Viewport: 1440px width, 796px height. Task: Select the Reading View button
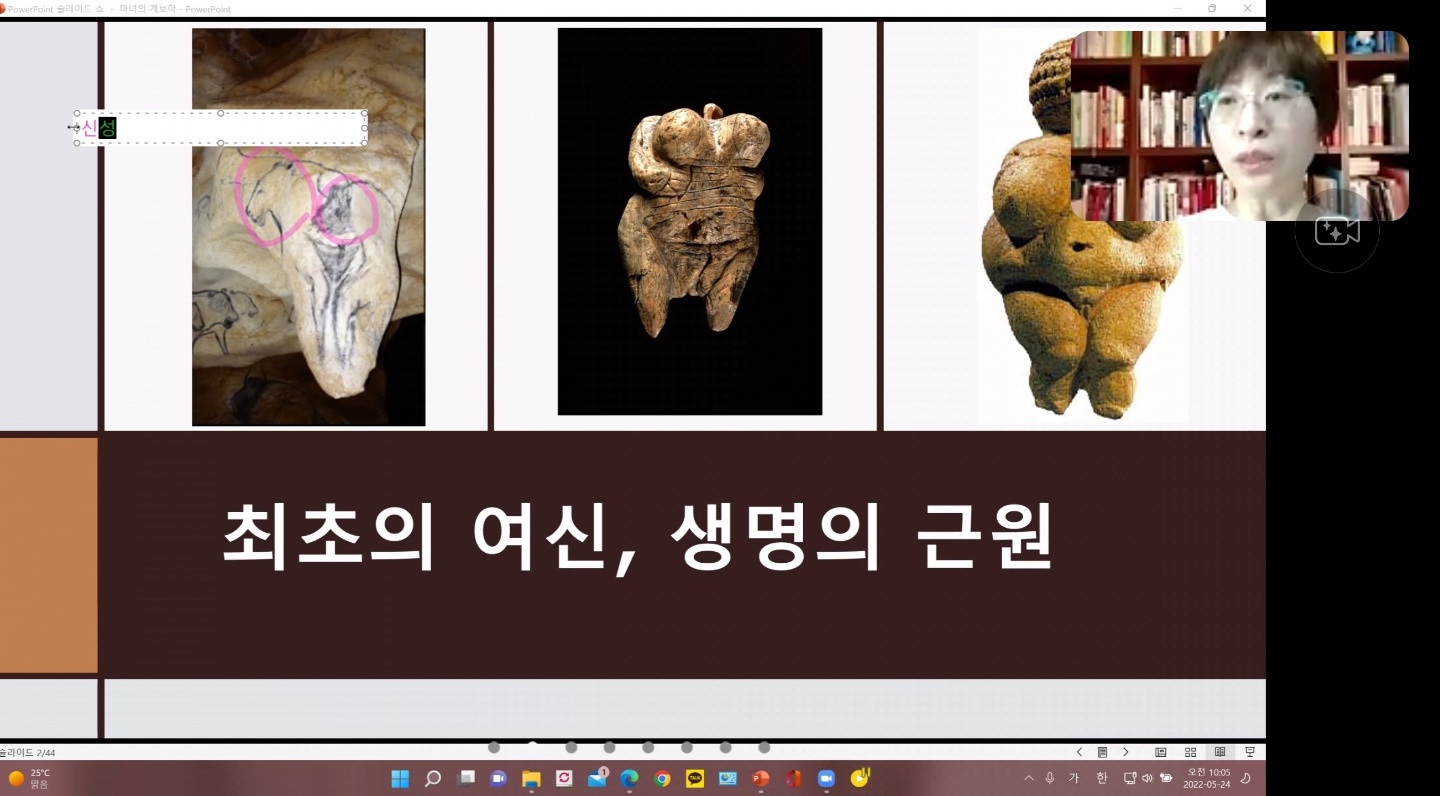[1220, 752]
